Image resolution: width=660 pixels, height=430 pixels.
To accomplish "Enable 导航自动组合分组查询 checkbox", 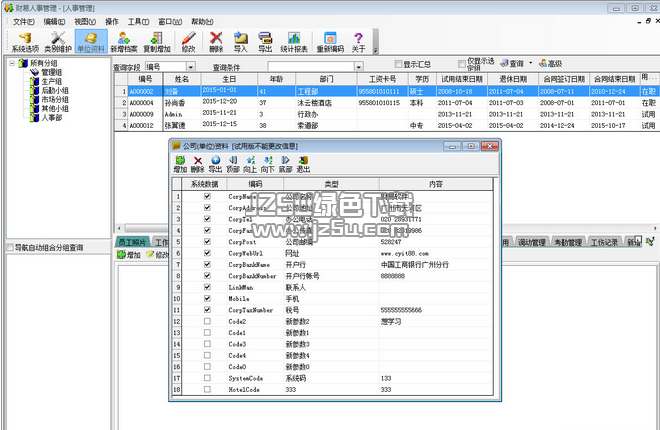I will click(10, 247).
